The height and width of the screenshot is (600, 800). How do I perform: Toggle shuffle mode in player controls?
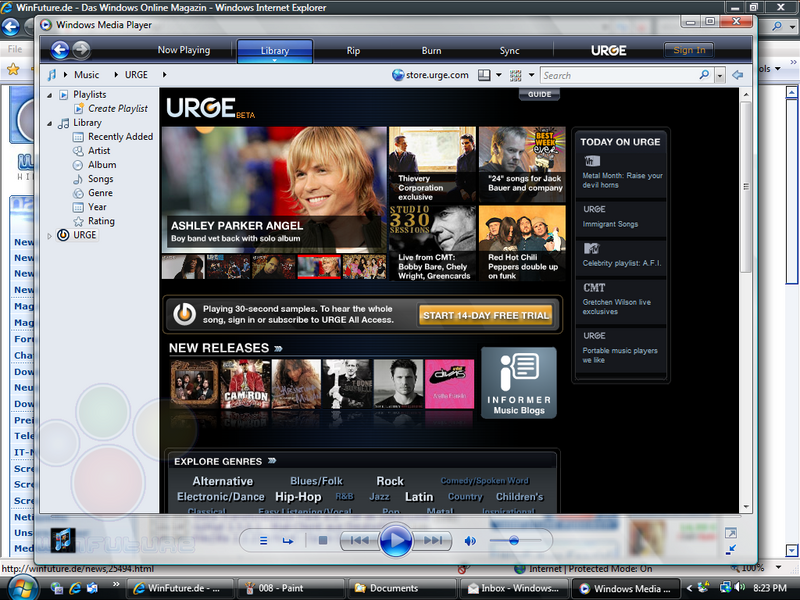pyautogui.click(x=263, y=541)
